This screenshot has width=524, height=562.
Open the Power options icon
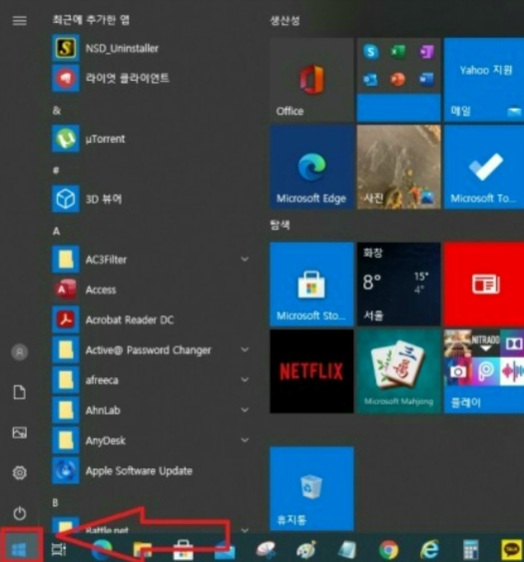tap(20, 513)
